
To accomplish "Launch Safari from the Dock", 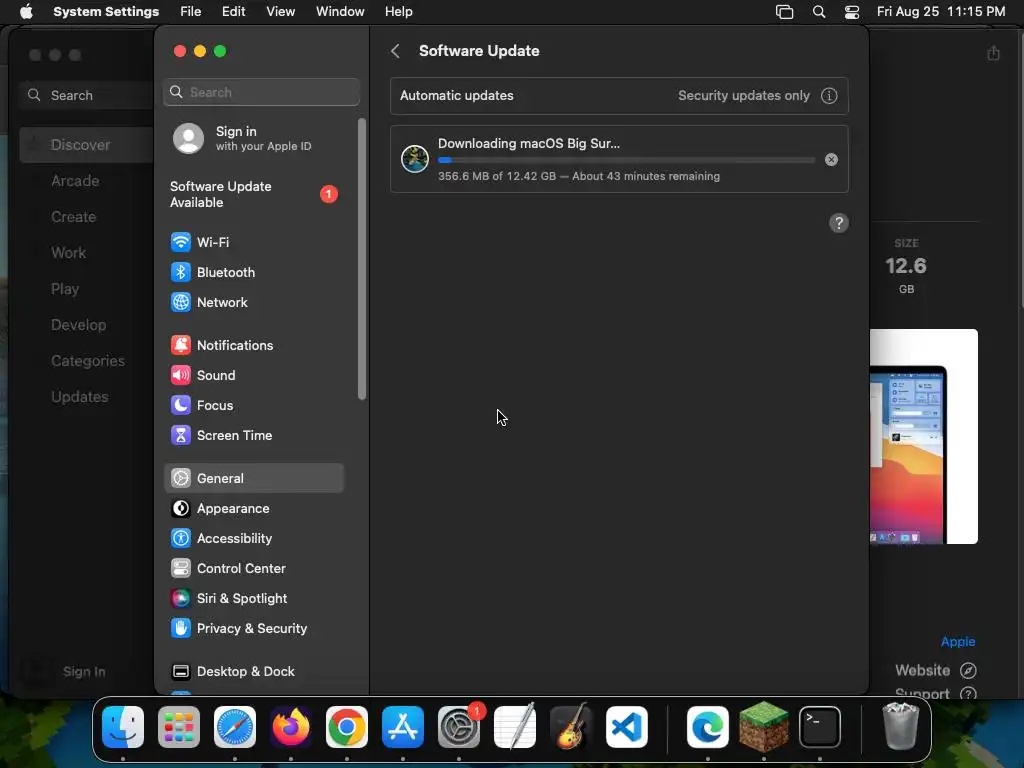I will point(234,727).
